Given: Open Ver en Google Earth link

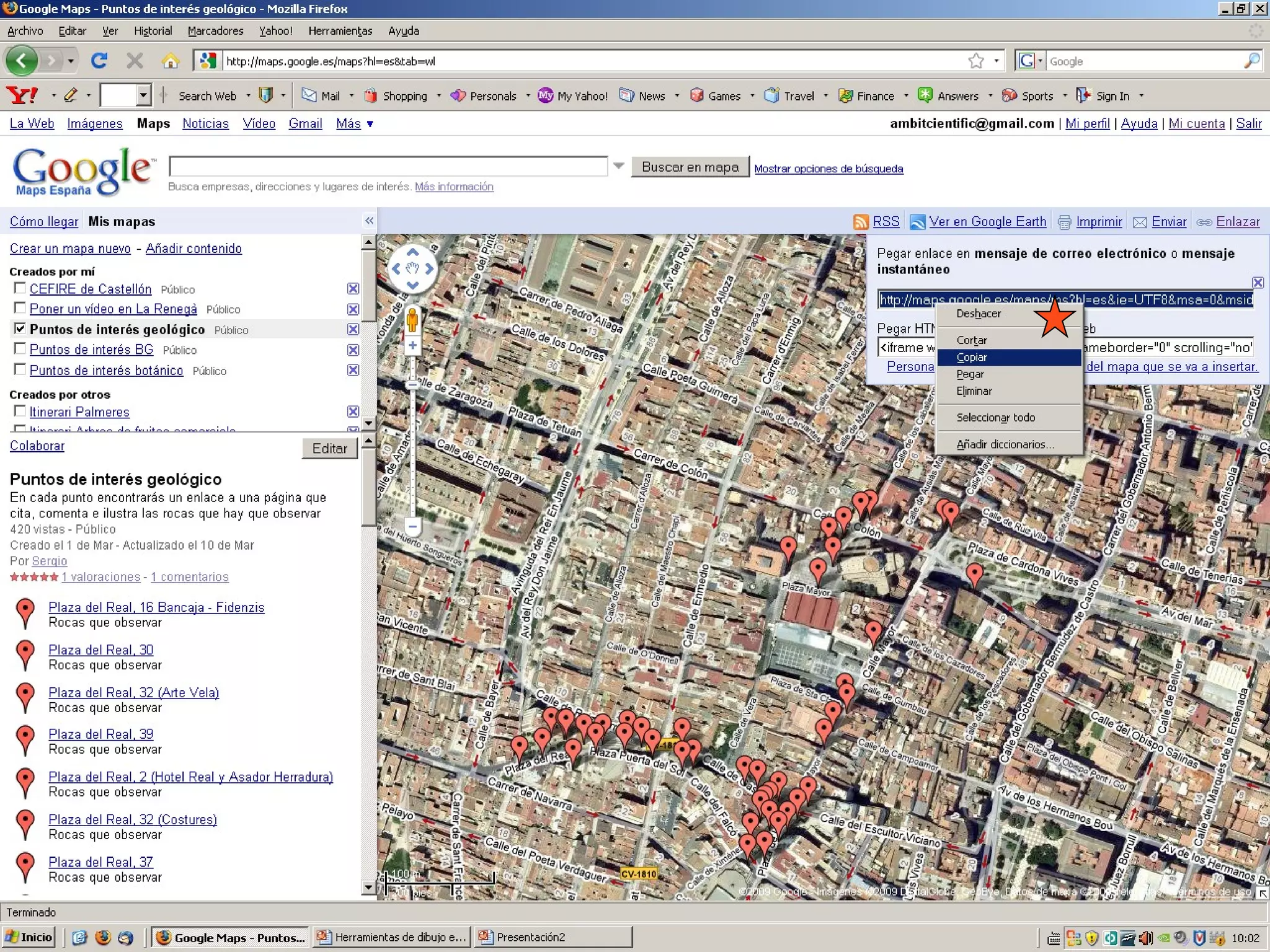Looking at the screenshot, I should click(x=987, y=222).
